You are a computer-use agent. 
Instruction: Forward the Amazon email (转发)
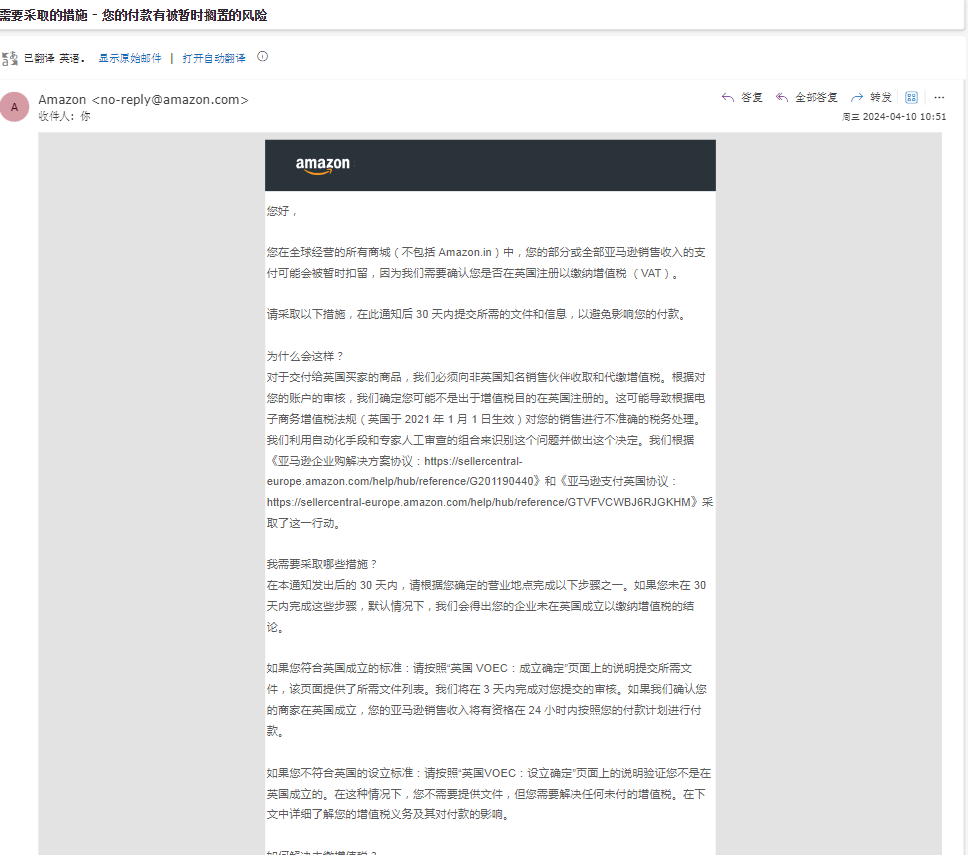871,98
